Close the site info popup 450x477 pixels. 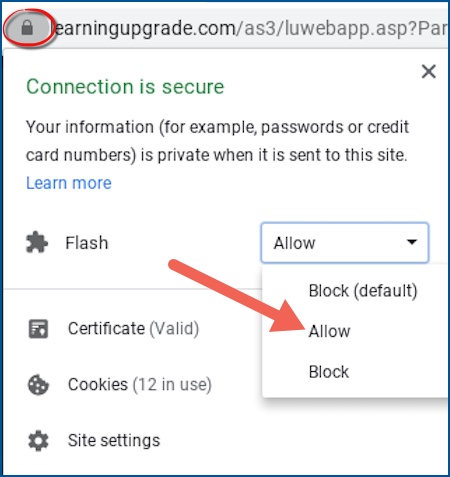coord(429,72)
